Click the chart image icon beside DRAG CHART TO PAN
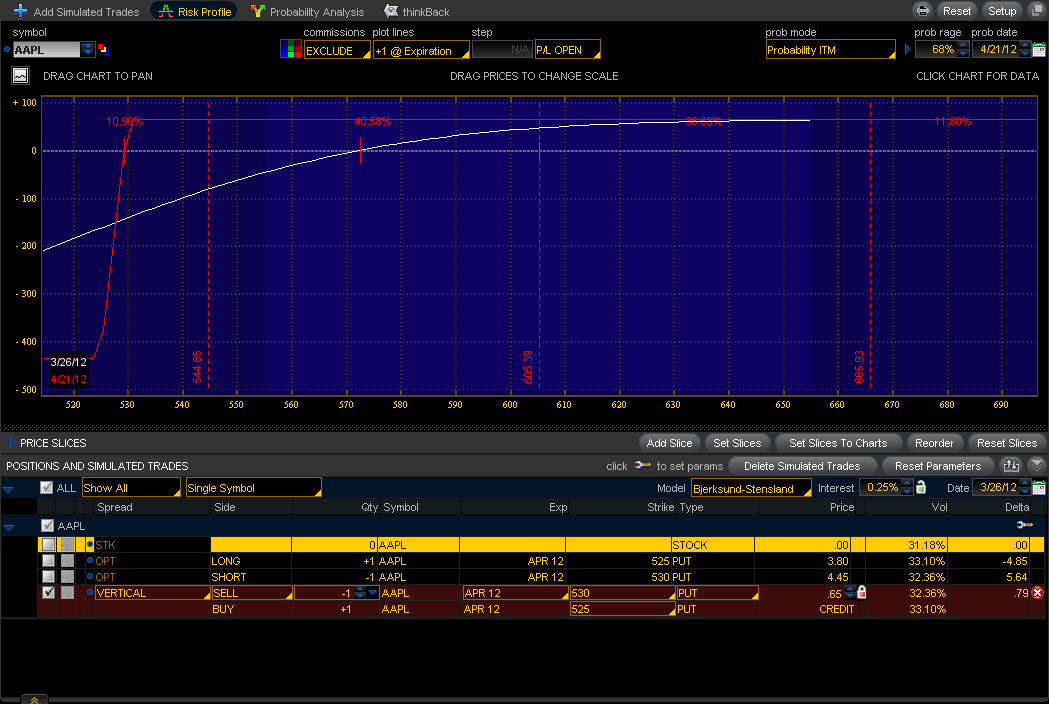The width and height of the screenshot is (1049, 704). point(20,76)
